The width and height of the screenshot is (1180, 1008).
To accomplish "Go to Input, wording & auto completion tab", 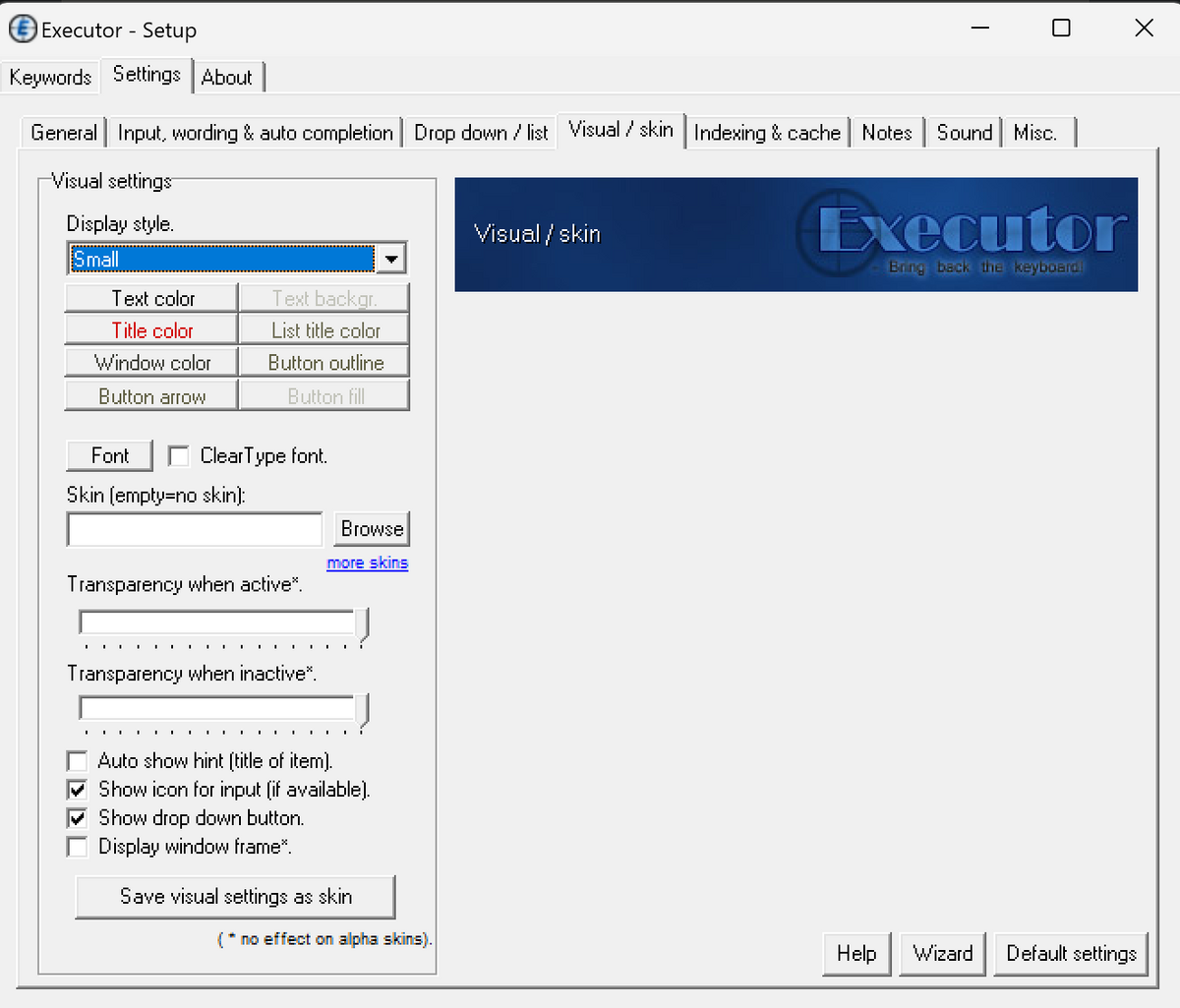I will [256, 133].
